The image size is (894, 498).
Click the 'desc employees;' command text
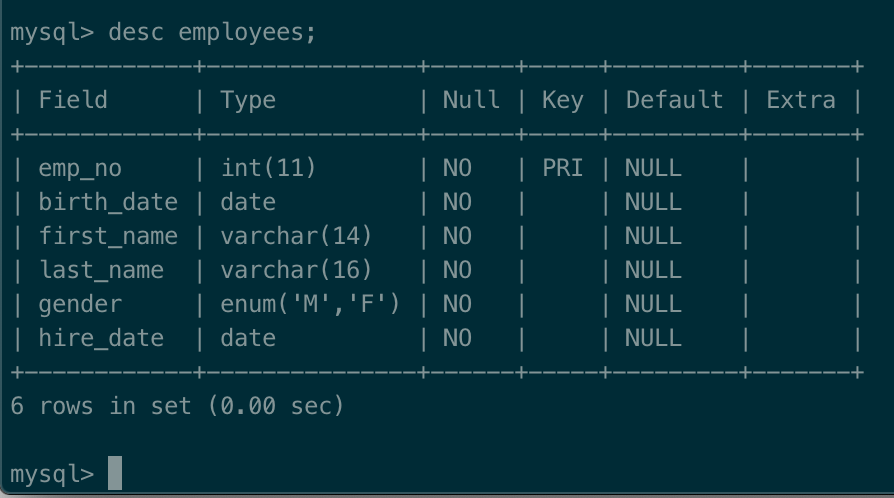coord(212,33)
